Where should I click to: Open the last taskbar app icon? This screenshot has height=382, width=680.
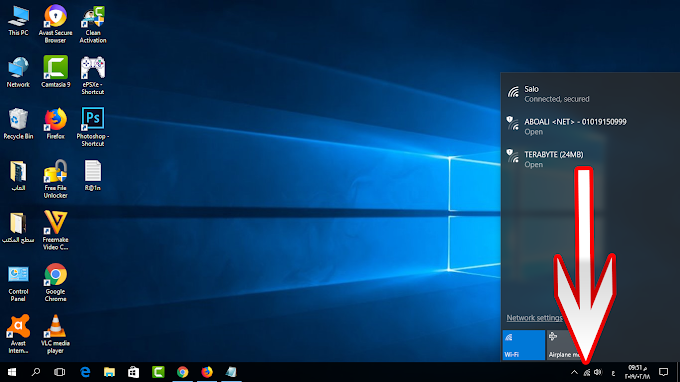pos(231,372)
